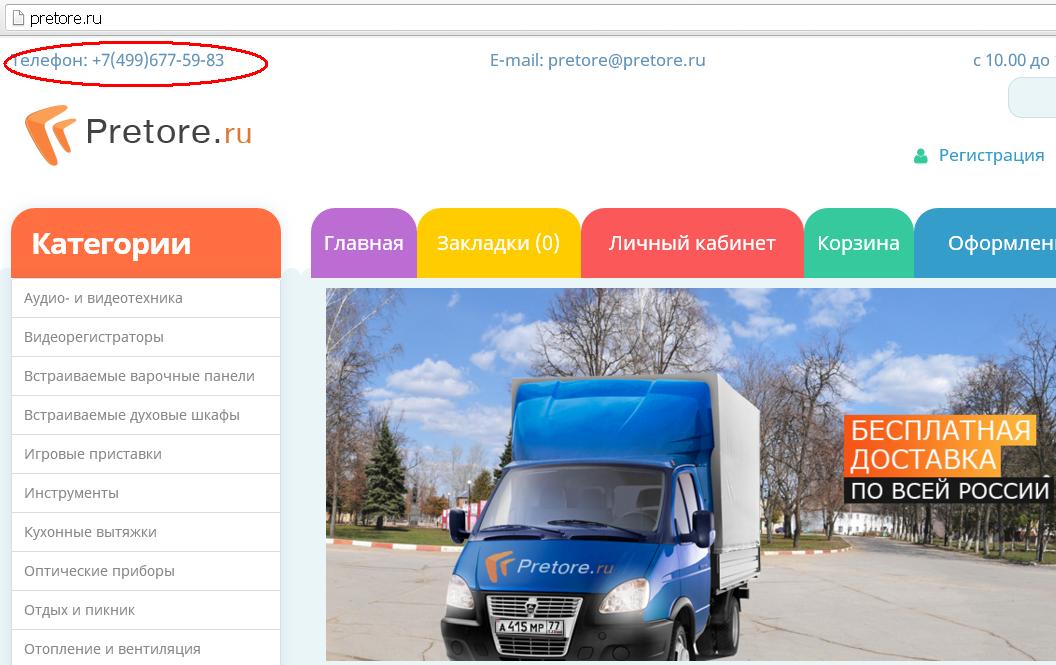Click the delivery truck banner image
1056x665 pixels.
(691, 474)
